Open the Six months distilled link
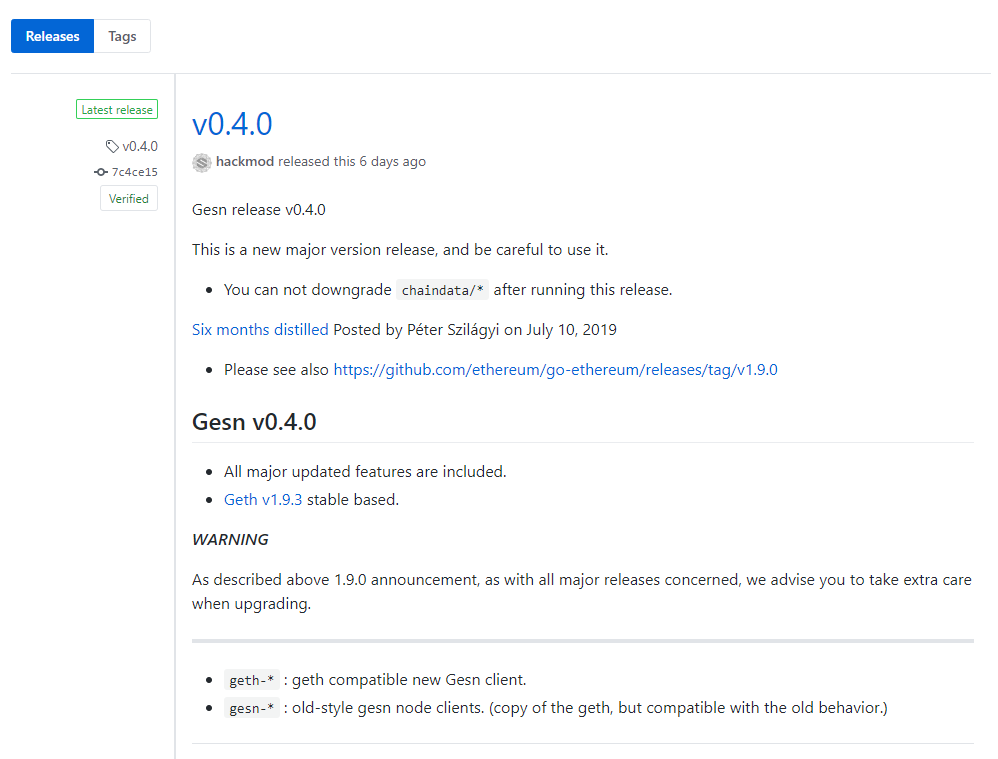The height and width of the screenshot is (759, 998). click(x=260, y=329)
